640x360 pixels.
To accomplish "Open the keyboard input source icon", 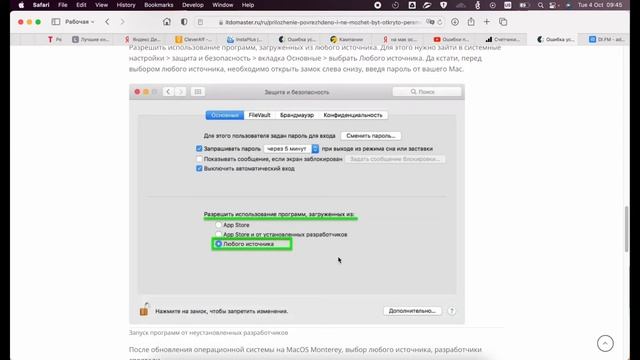I will tap(508, 5).
